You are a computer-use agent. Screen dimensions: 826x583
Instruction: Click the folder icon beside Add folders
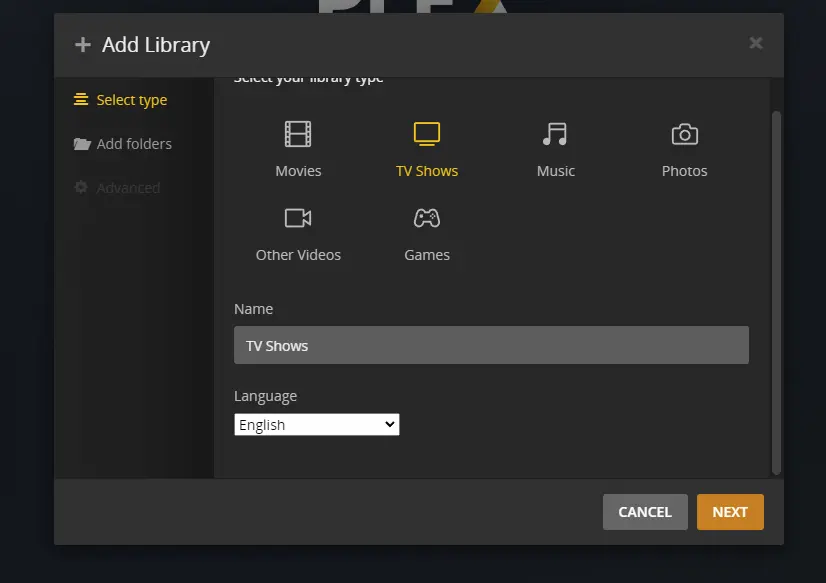pyautogui.click(x=82, y=144)
